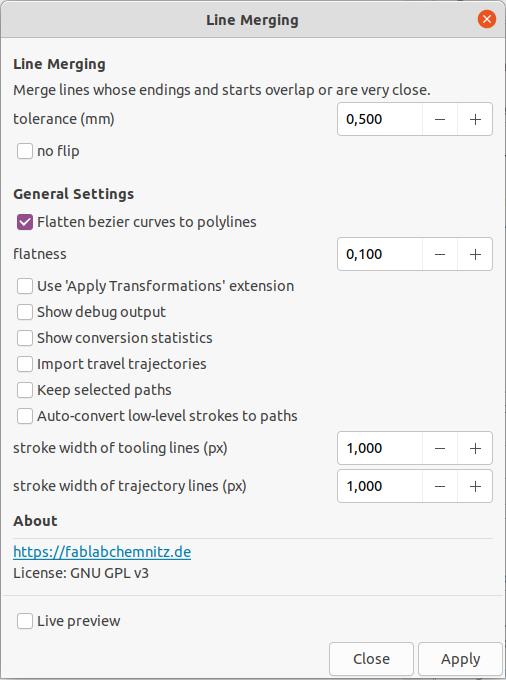
Task: Decrease flatness value with minus icon
Action: tap(440, 254)
